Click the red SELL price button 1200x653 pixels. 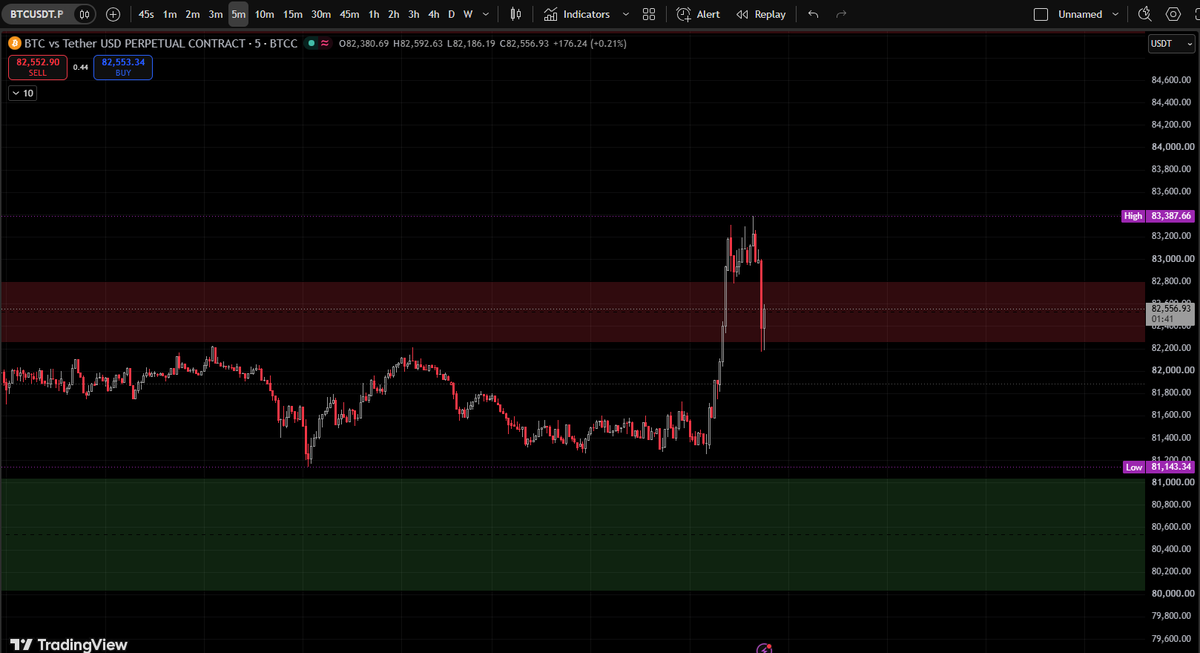tap(37, 67)
